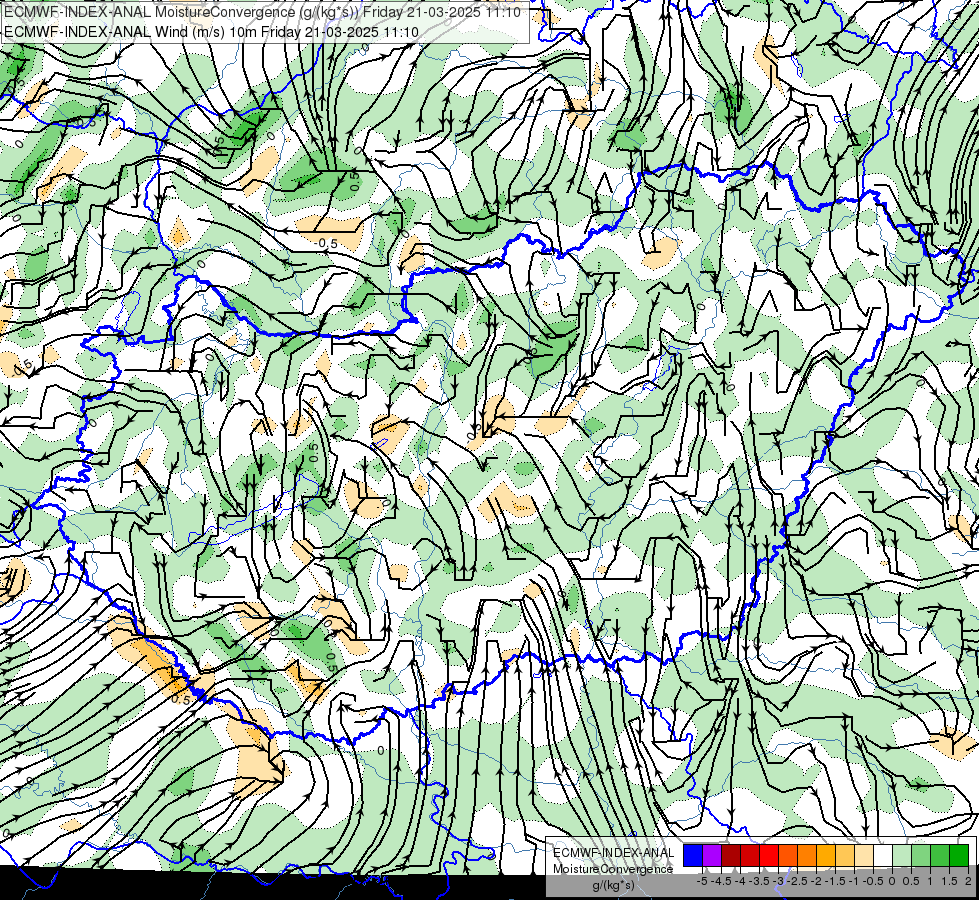Pick the orange swatch between -2.5 and -2

tap(807, 856)
